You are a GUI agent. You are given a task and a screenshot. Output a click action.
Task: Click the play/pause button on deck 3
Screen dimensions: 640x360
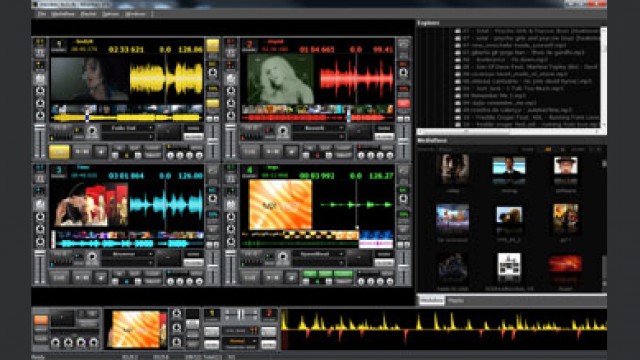[x=81, y=278]
